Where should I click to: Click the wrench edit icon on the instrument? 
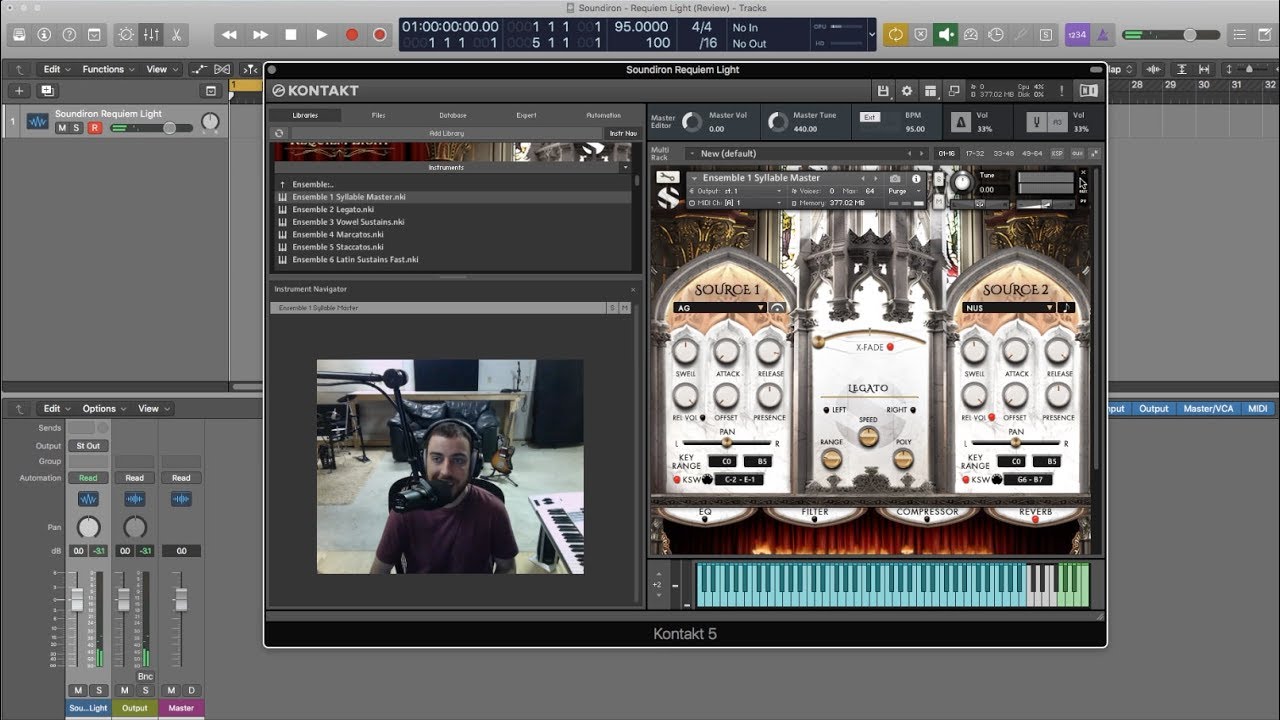coord(667,177)
